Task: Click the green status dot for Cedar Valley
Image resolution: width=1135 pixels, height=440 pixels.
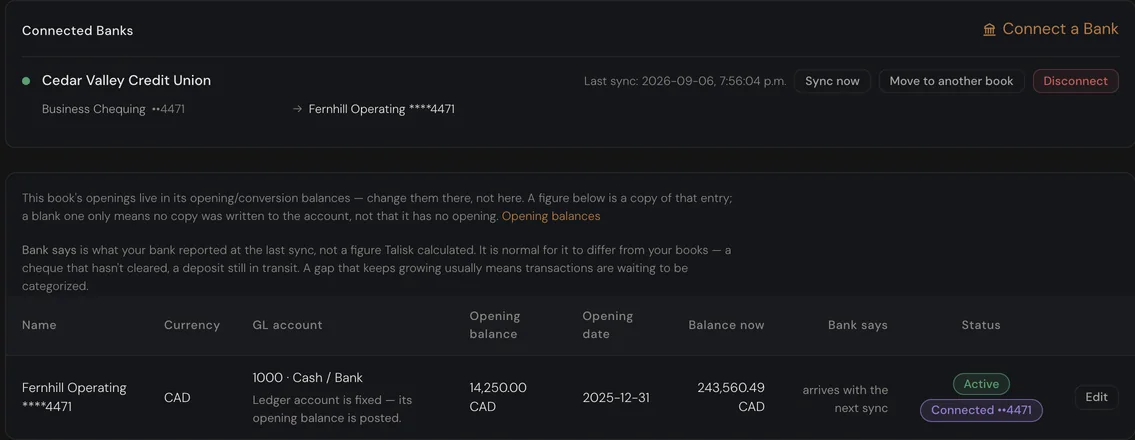Action: click(x=26, y=81)
